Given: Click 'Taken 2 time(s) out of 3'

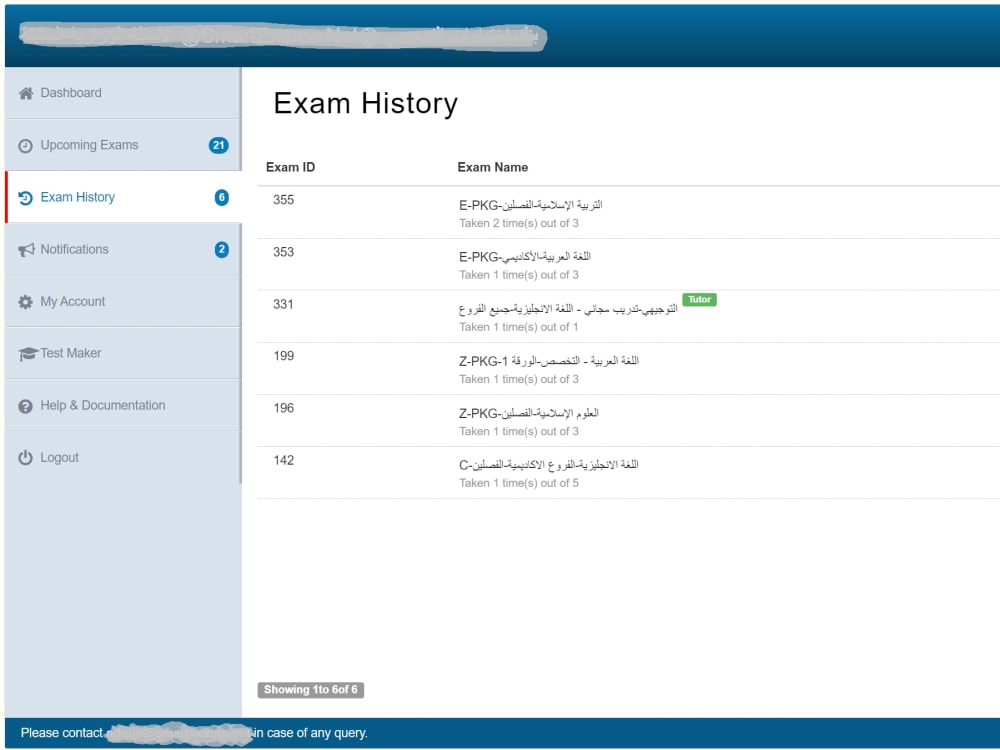Looking at the screenshot, I should tap(518, 223).
